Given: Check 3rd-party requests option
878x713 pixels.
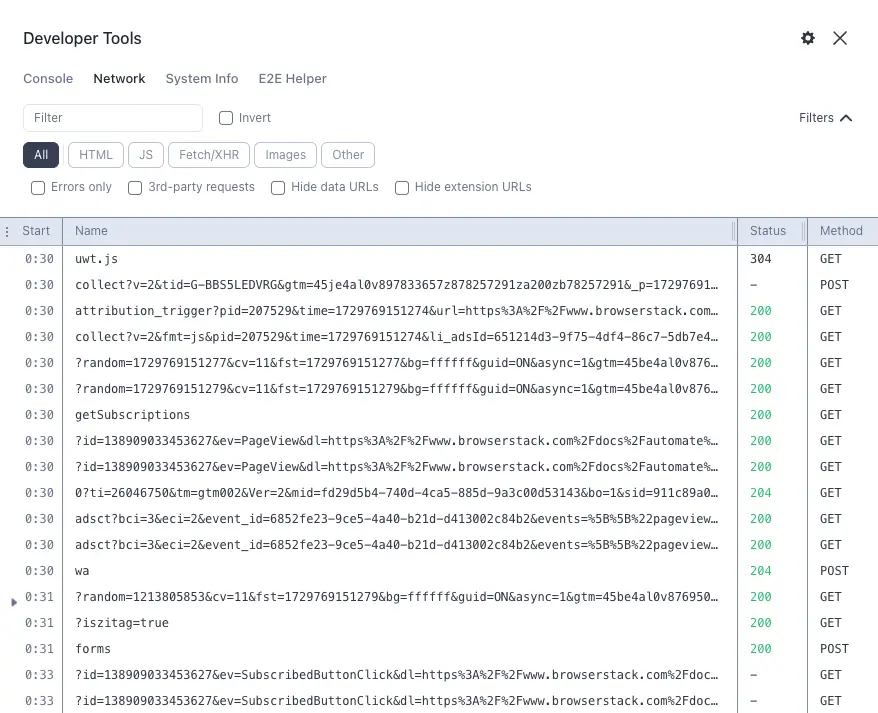Looking at the screenshot, I should click(134, 187).
